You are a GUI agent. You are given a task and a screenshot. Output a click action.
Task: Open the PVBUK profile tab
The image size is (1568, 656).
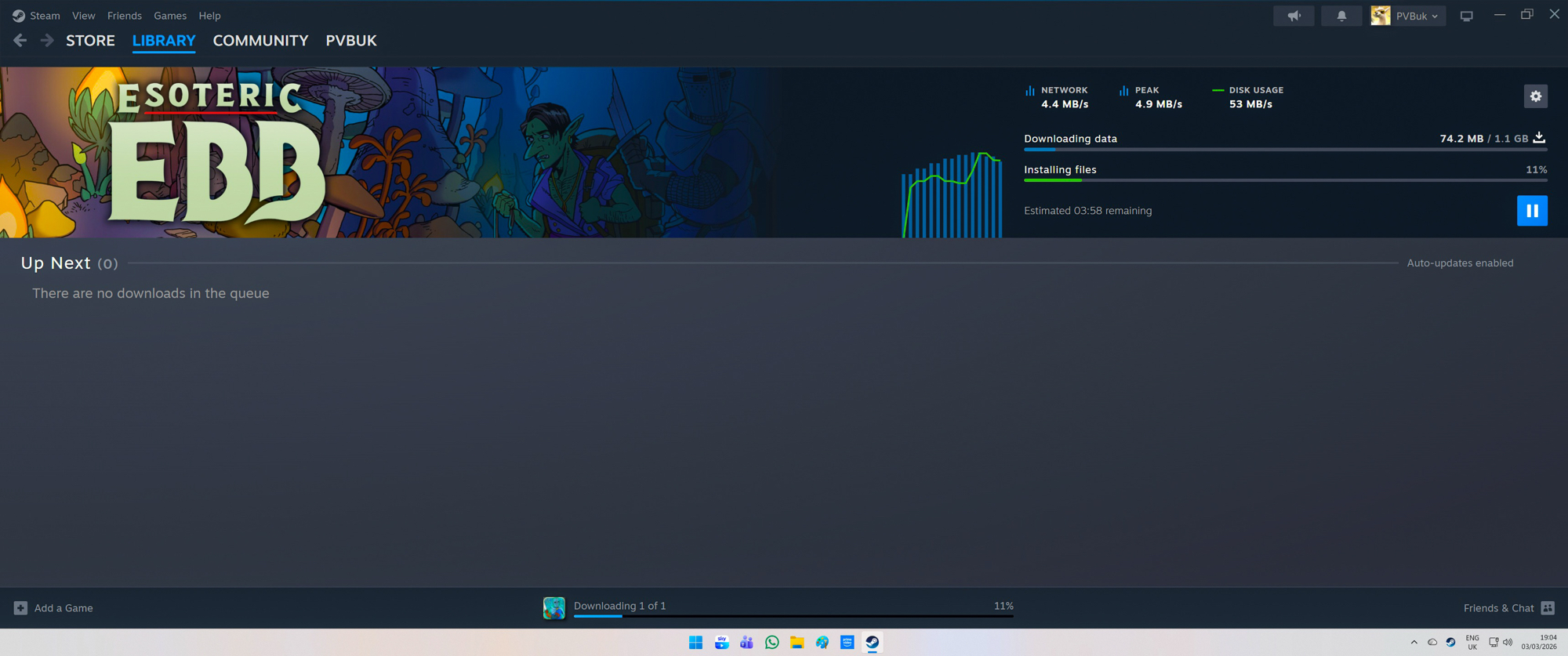[350, 41]
